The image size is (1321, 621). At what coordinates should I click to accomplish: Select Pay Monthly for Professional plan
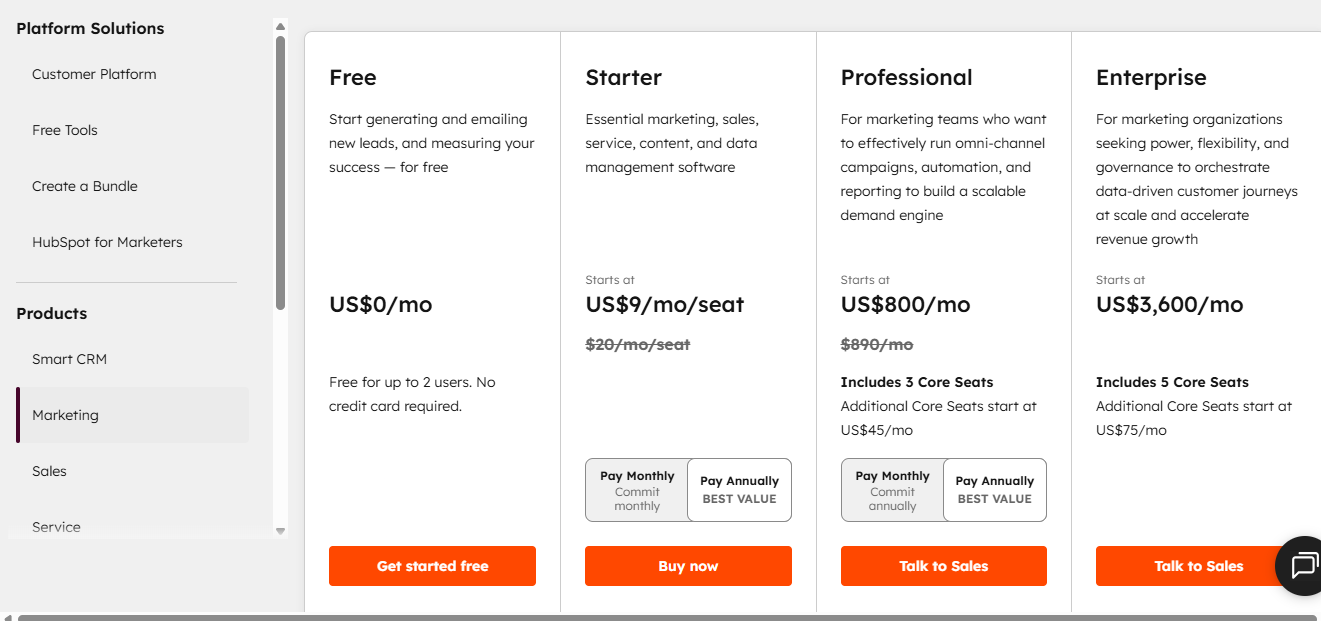click(892, 490)
